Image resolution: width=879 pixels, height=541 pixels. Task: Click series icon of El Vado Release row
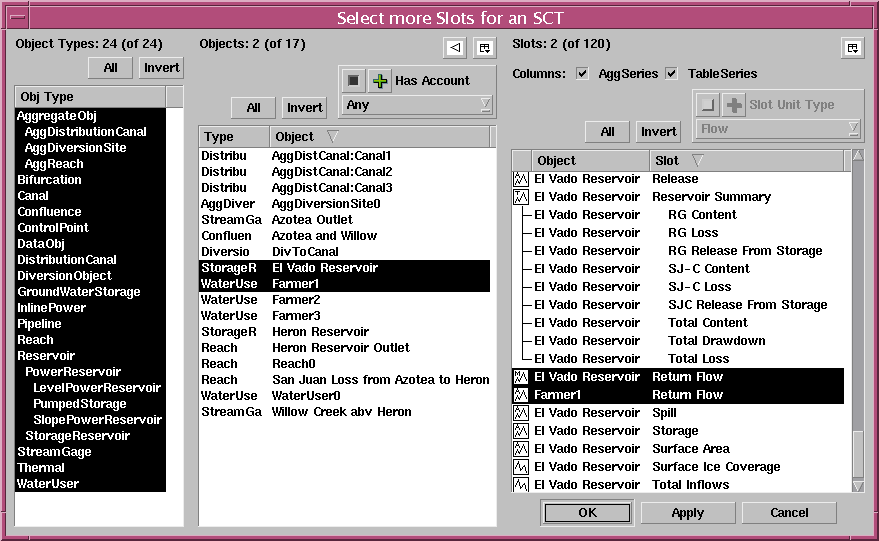521,179
